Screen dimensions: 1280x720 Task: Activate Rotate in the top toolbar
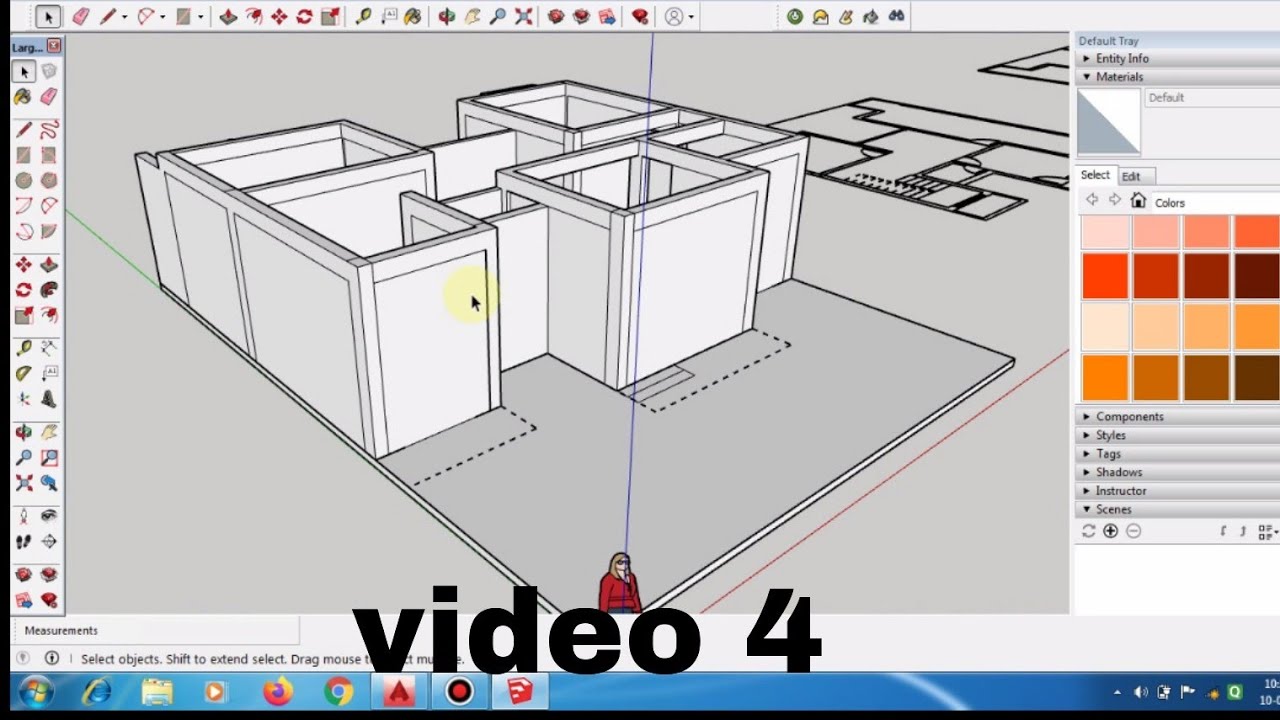304,16
